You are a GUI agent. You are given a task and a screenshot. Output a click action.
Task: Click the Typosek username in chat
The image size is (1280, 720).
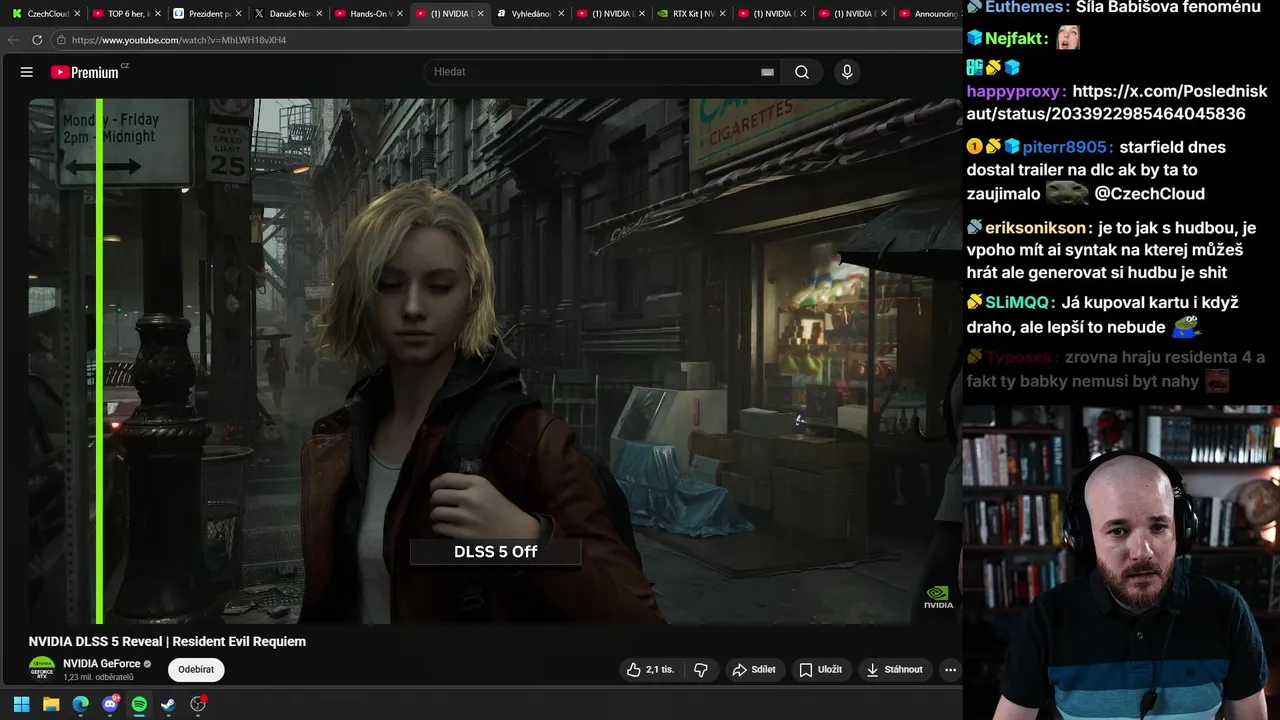pyautogui.click(x=1019, y=357)
